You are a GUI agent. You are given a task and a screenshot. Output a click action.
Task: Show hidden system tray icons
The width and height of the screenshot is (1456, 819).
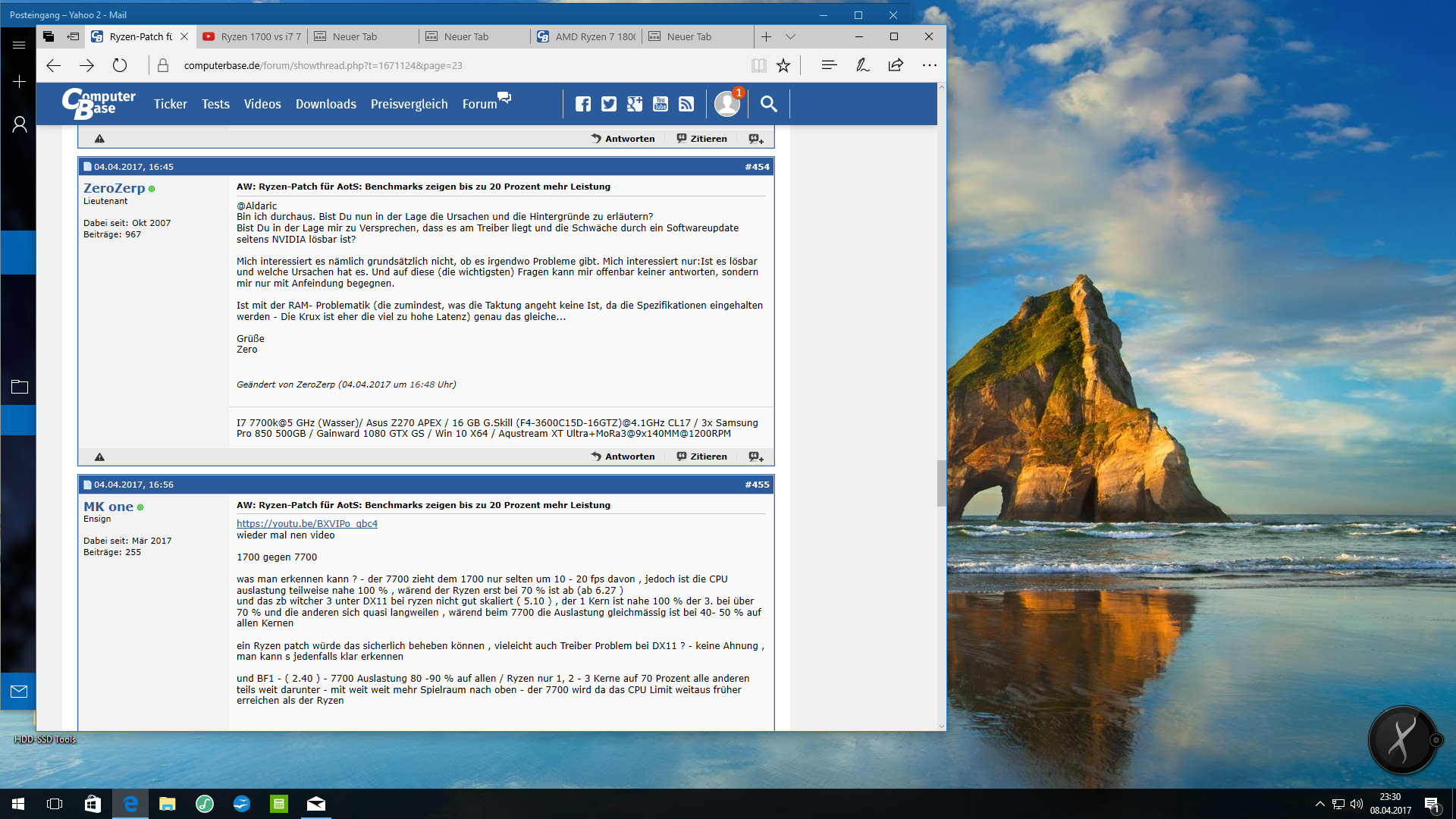(1319, 804)
